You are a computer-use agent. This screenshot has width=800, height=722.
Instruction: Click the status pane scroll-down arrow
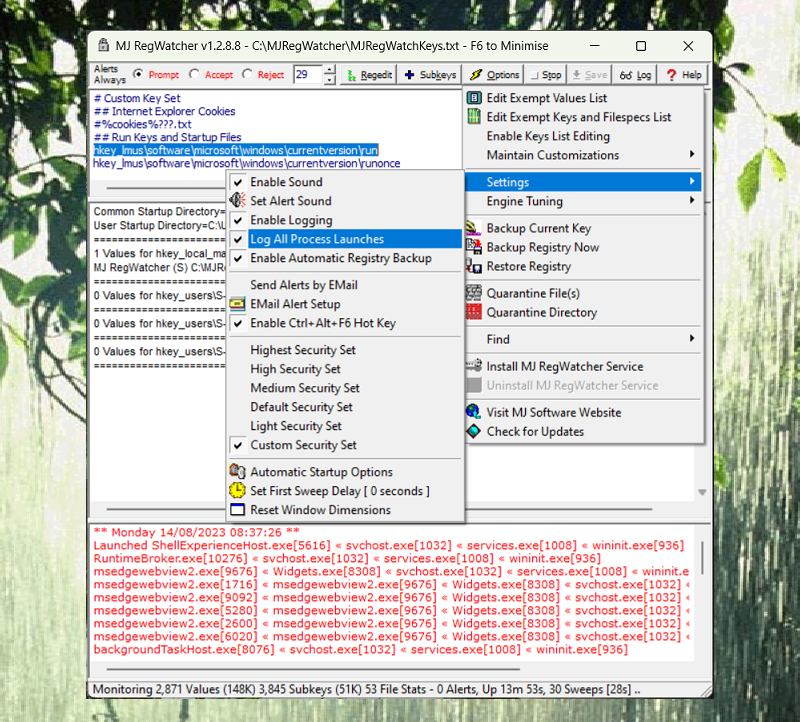(702, 492)
